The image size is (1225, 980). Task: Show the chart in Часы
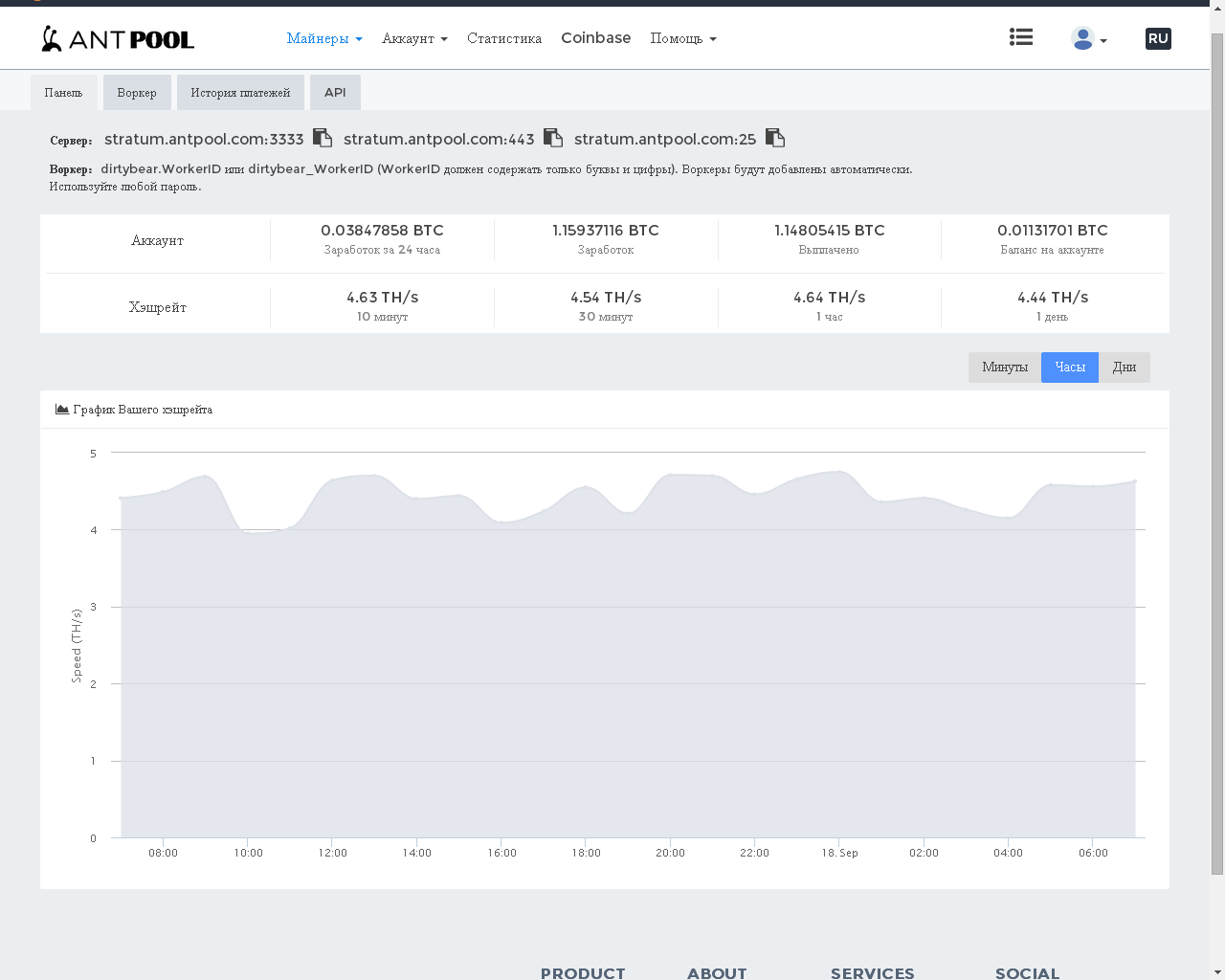coord(1070,367)
